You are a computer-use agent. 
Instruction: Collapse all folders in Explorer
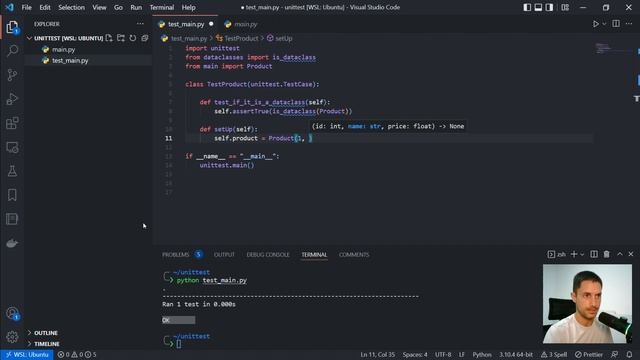pyautogui.click(x=144, y=38)
